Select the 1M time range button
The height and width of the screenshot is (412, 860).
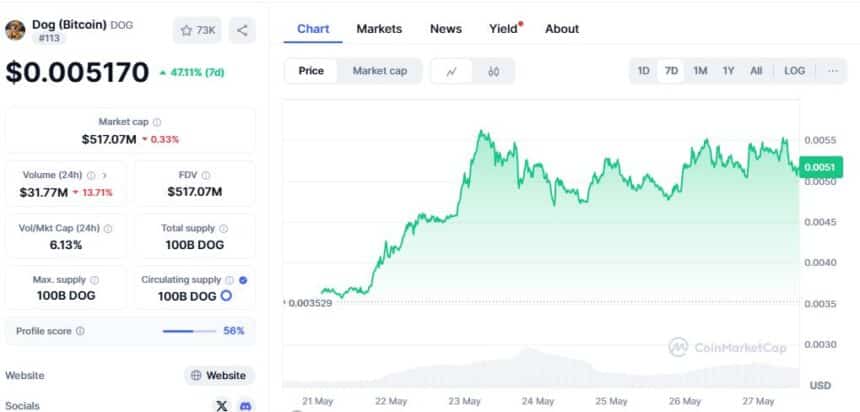pos(700,71)
